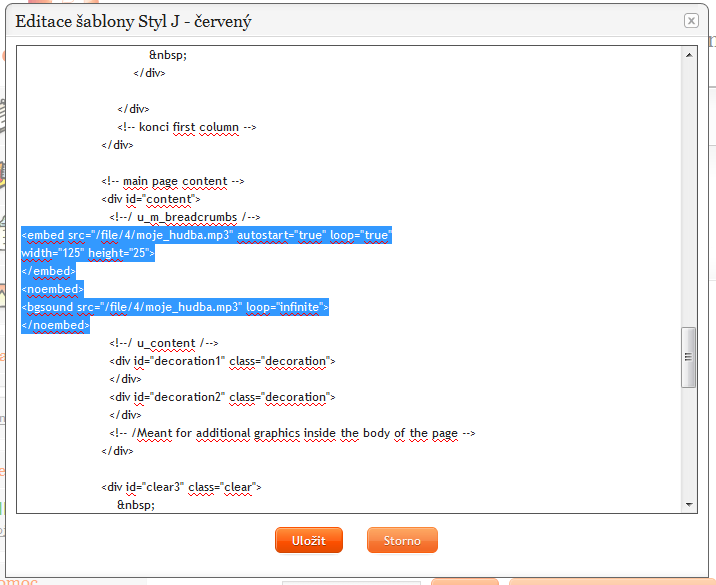Image resolution: width=716 pixels, height=585 pixels.
Task: Click the Uložit button
Action: click(308, 540)
